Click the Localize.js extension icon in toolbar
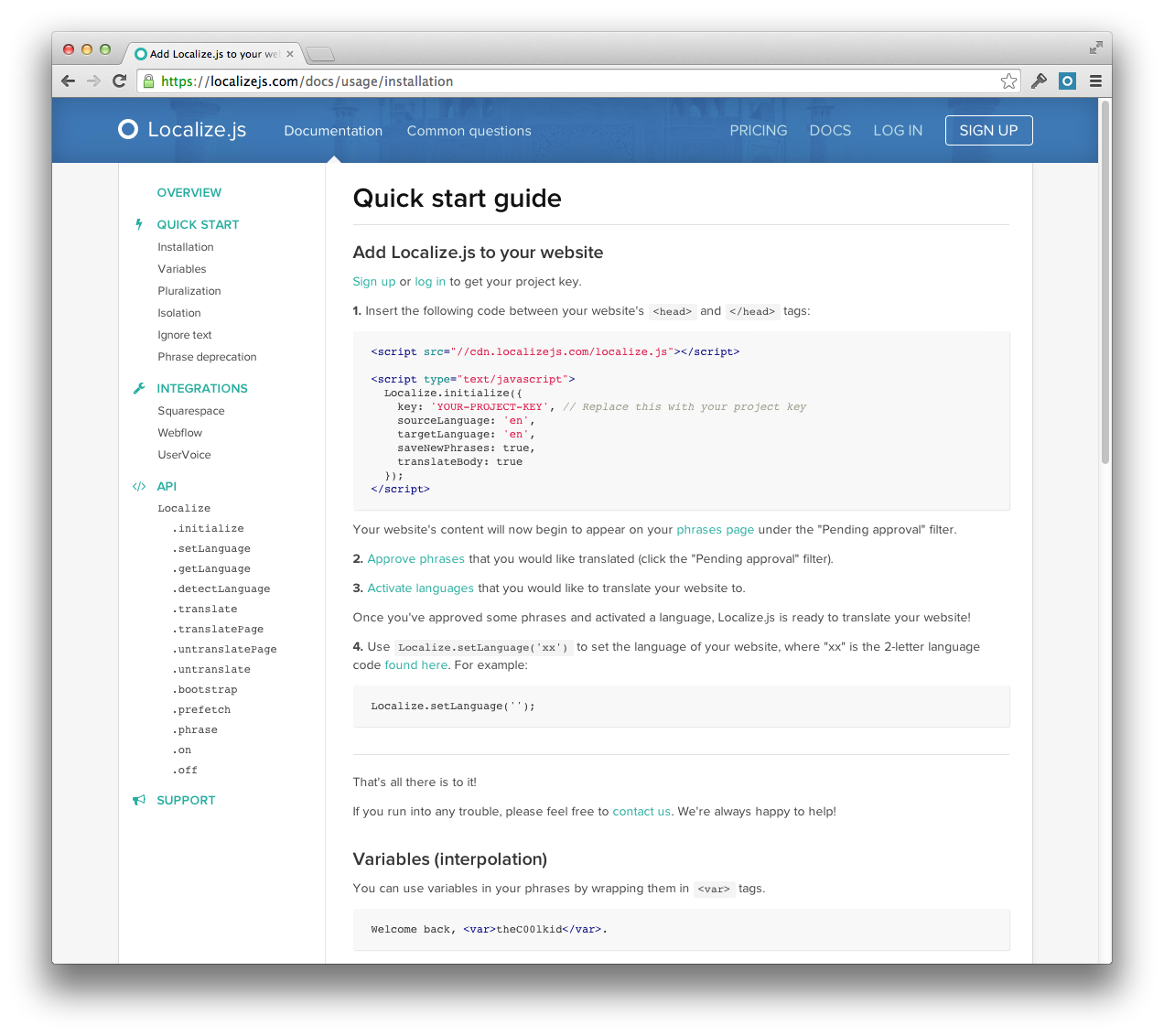 point(1067,81)
